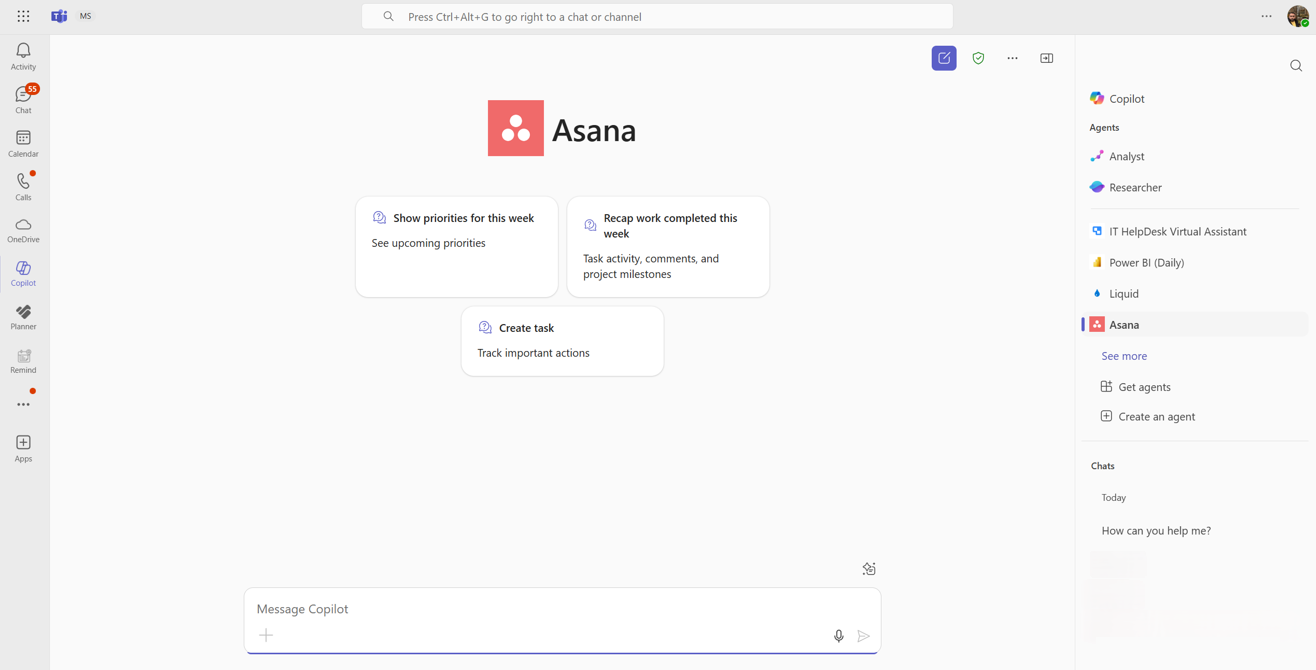Open the app launcher grid icon

23,16
